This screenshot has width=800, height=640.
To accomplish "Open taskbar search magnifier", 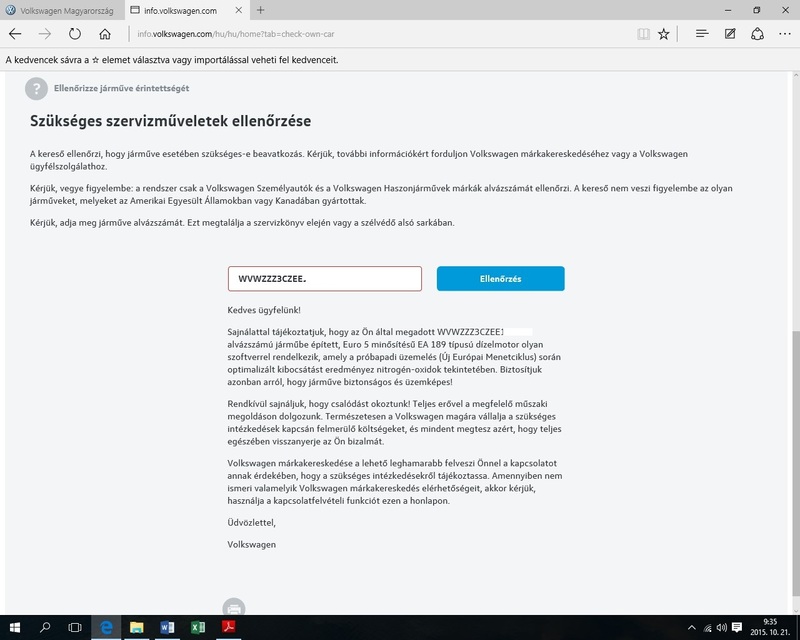I will point(45,627).
